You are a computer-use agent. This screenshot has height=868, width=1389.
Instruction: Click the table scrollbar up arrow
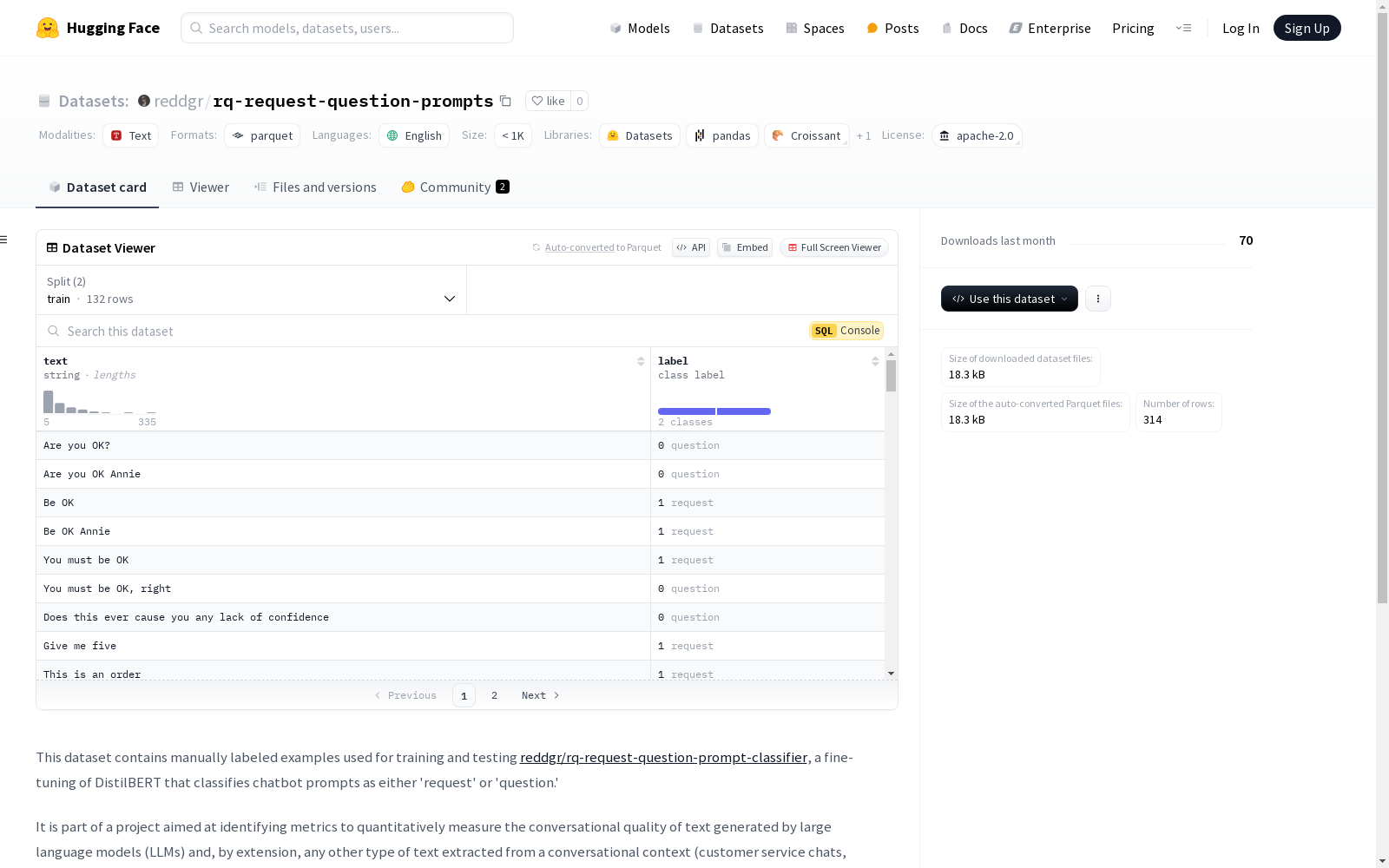click(x=891, y=354)
